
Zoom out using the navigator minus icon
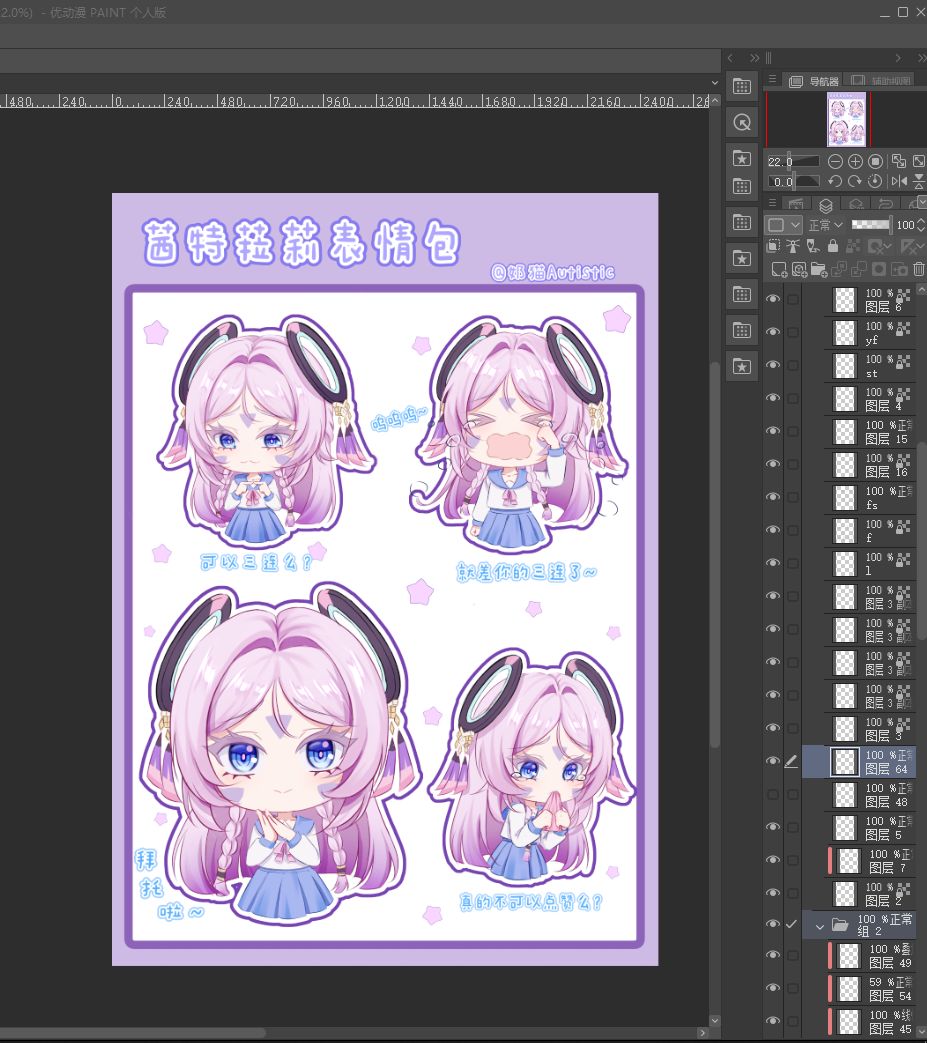(x=835, y=161)
